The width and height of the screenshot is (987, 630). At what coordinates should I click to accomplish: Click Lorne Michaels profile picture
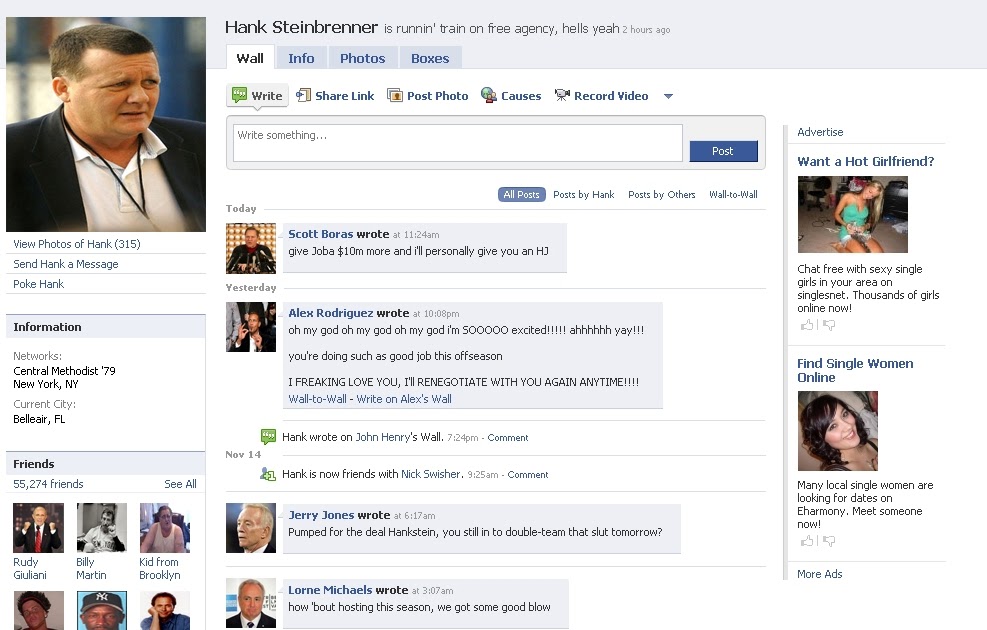[x=251, y=603]
